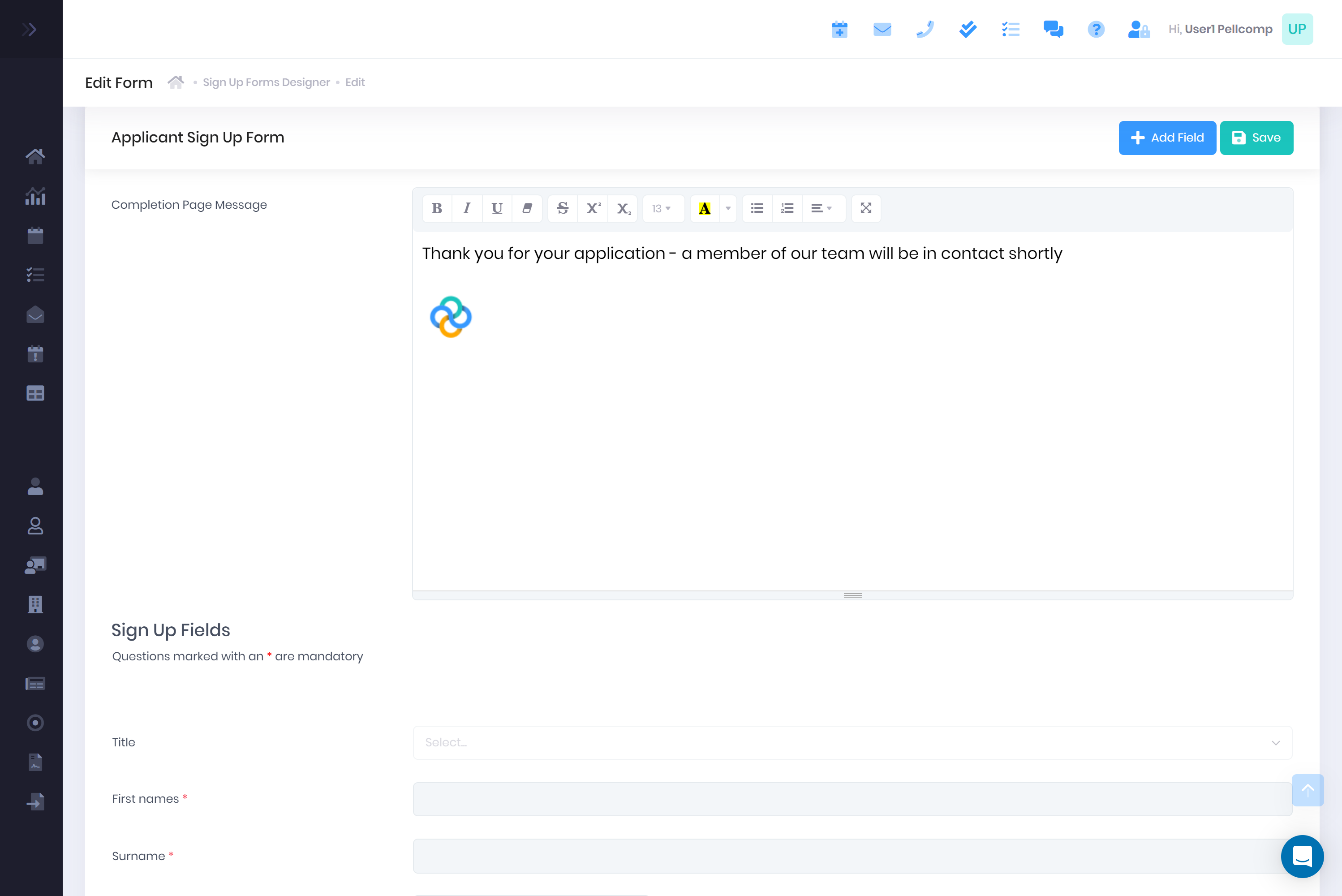Screen dimensions: 1342x896
Task: Open the UP user avatar menu
Action: pyautogui.click(x=1297, y=29)
